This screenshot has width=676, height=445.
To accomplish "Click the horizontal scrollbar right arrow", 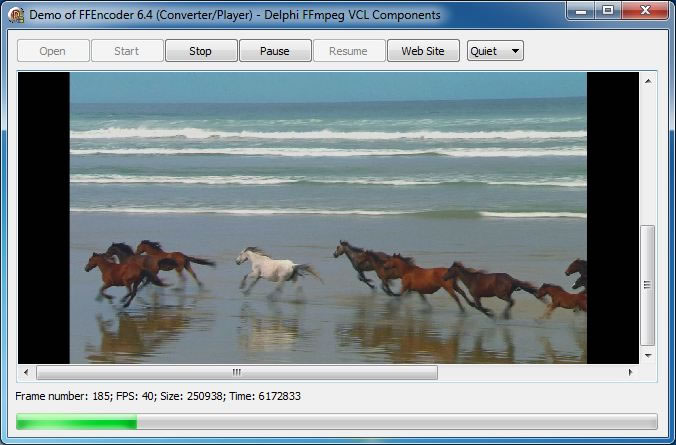I will (630, 372).
